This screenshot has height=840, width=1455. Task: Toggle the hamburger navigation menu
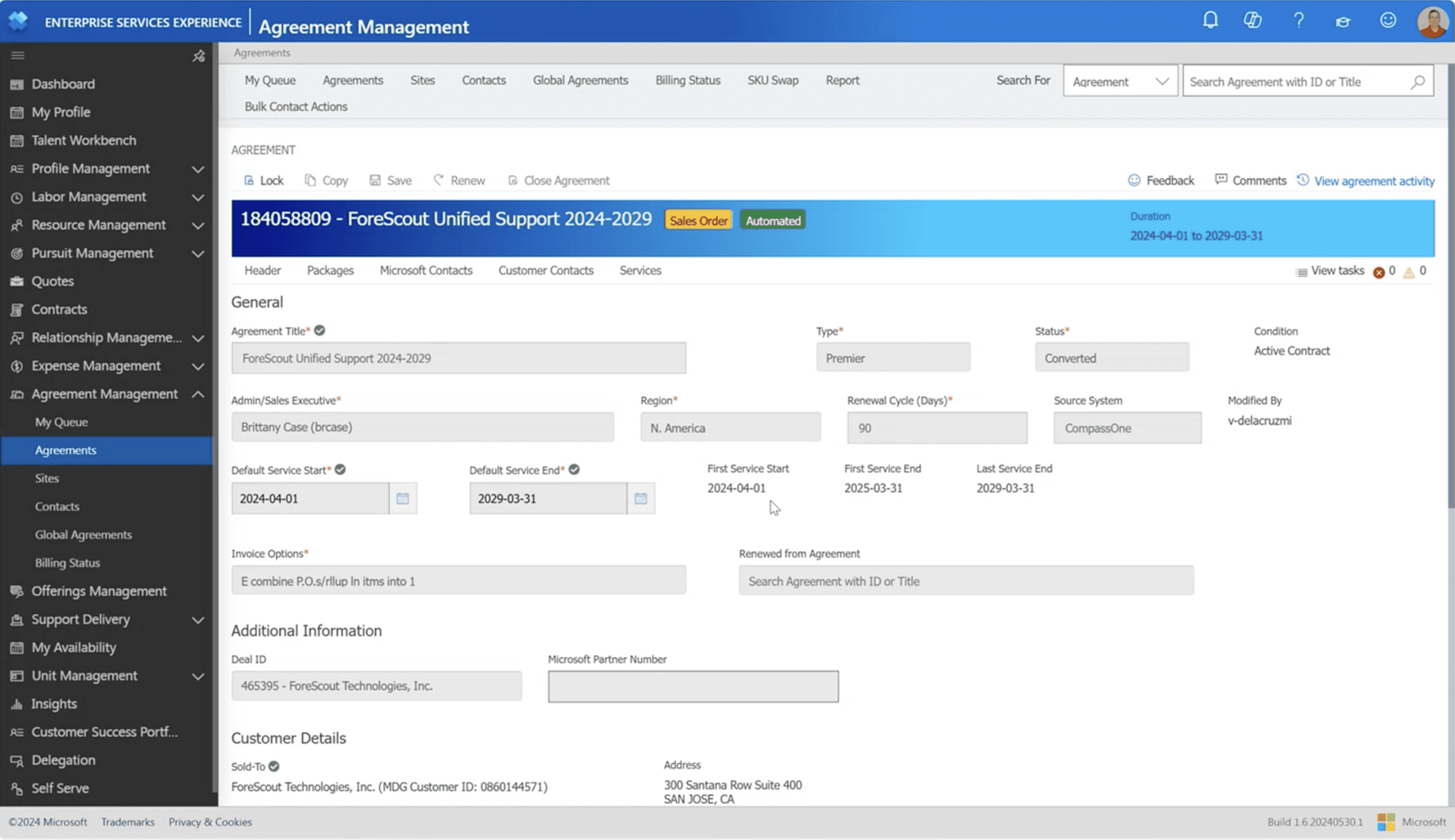click(18, 55)
